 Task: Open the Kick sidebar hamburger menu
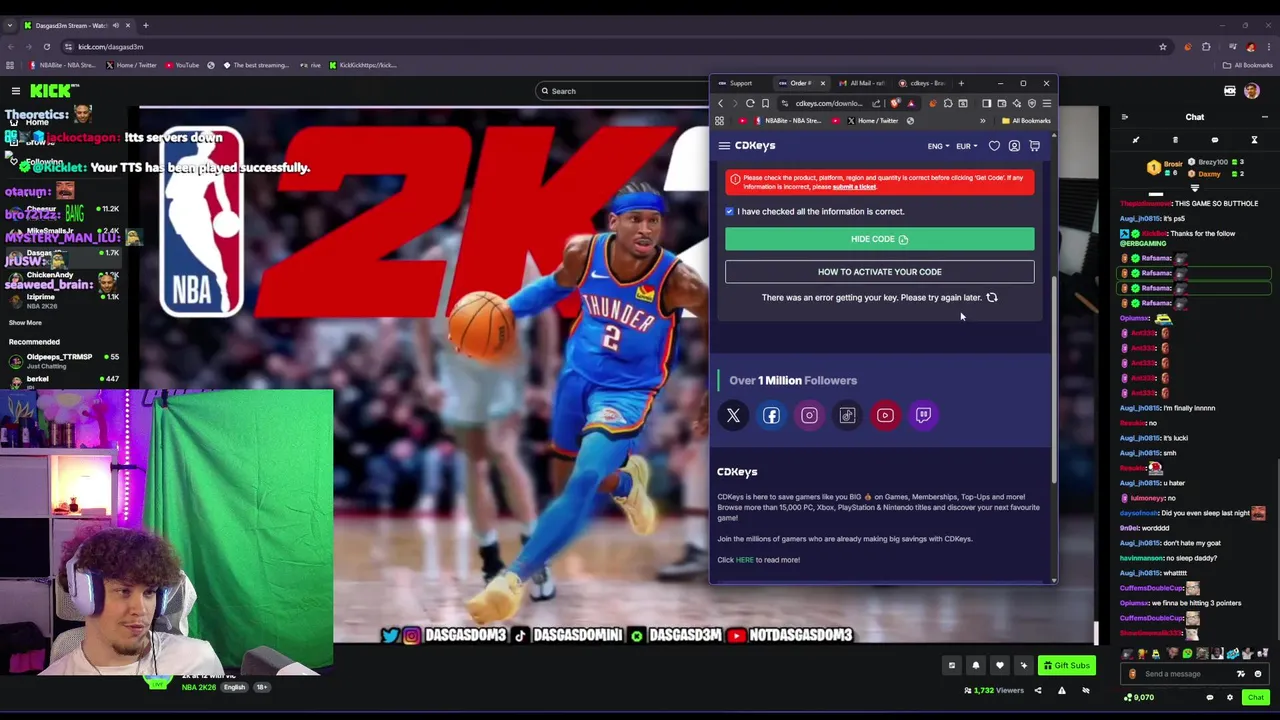pyautogui.click(x=16, y=91)
